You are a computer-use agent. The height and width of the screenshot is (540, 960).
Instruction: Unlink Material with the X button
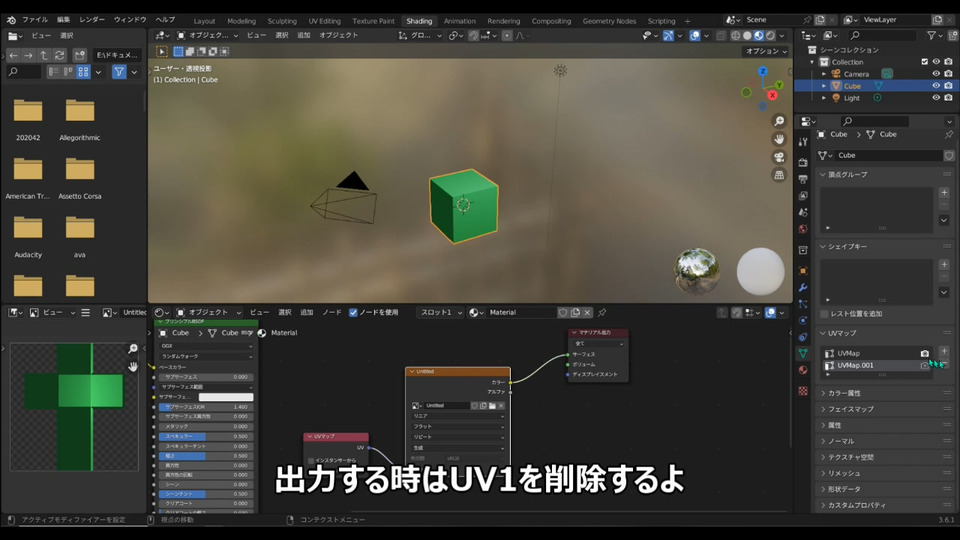pos(587,312)
